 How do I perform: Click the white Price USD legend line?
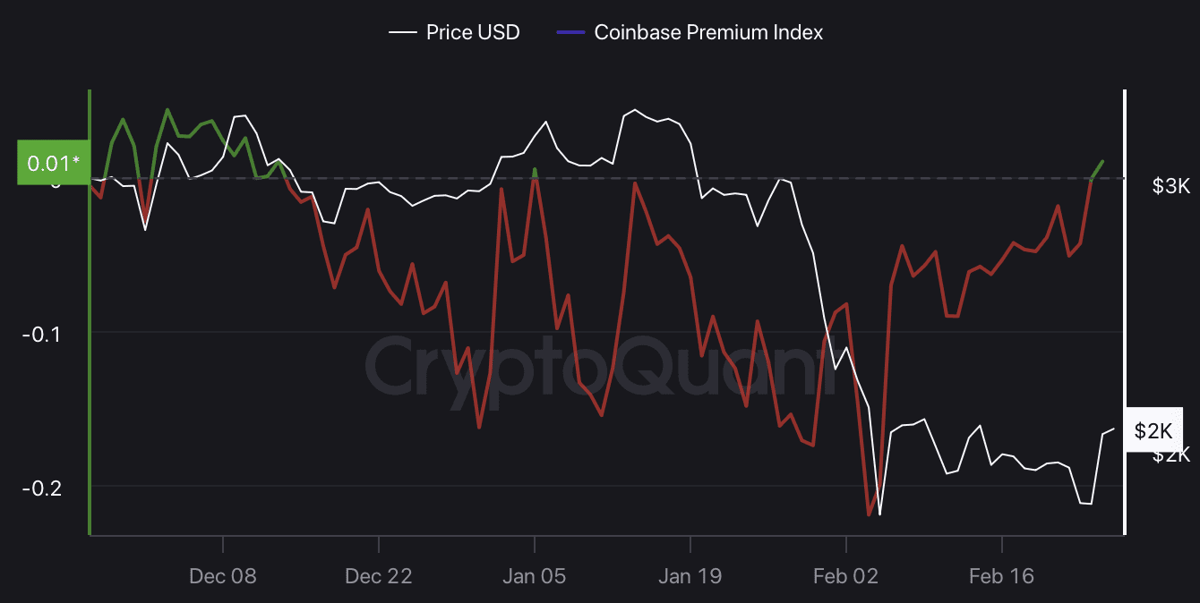point(403,33)
